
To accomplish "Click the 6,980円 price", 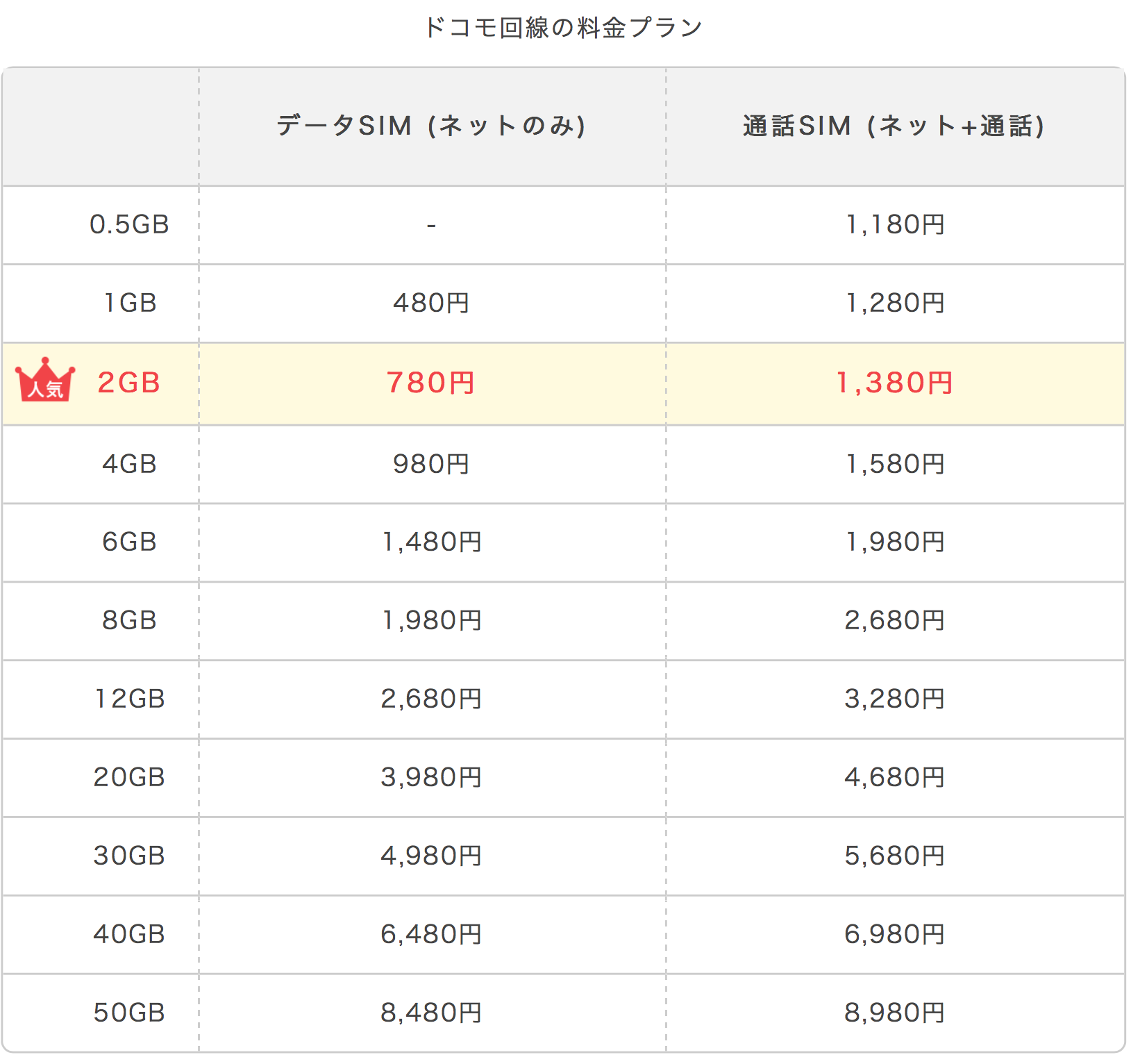I will point(895,934).
